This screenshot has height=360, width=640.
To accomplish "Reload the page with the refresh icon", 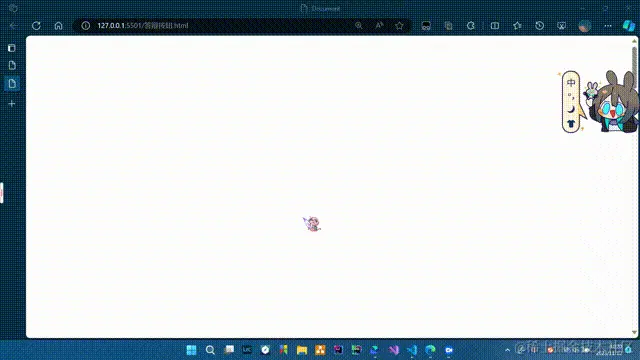I will [36, 26].
